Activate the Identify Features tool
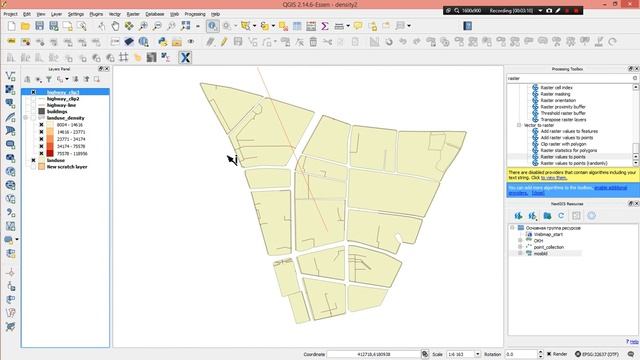This screenshot has height=360, width=640. click(x=212, y=26)
